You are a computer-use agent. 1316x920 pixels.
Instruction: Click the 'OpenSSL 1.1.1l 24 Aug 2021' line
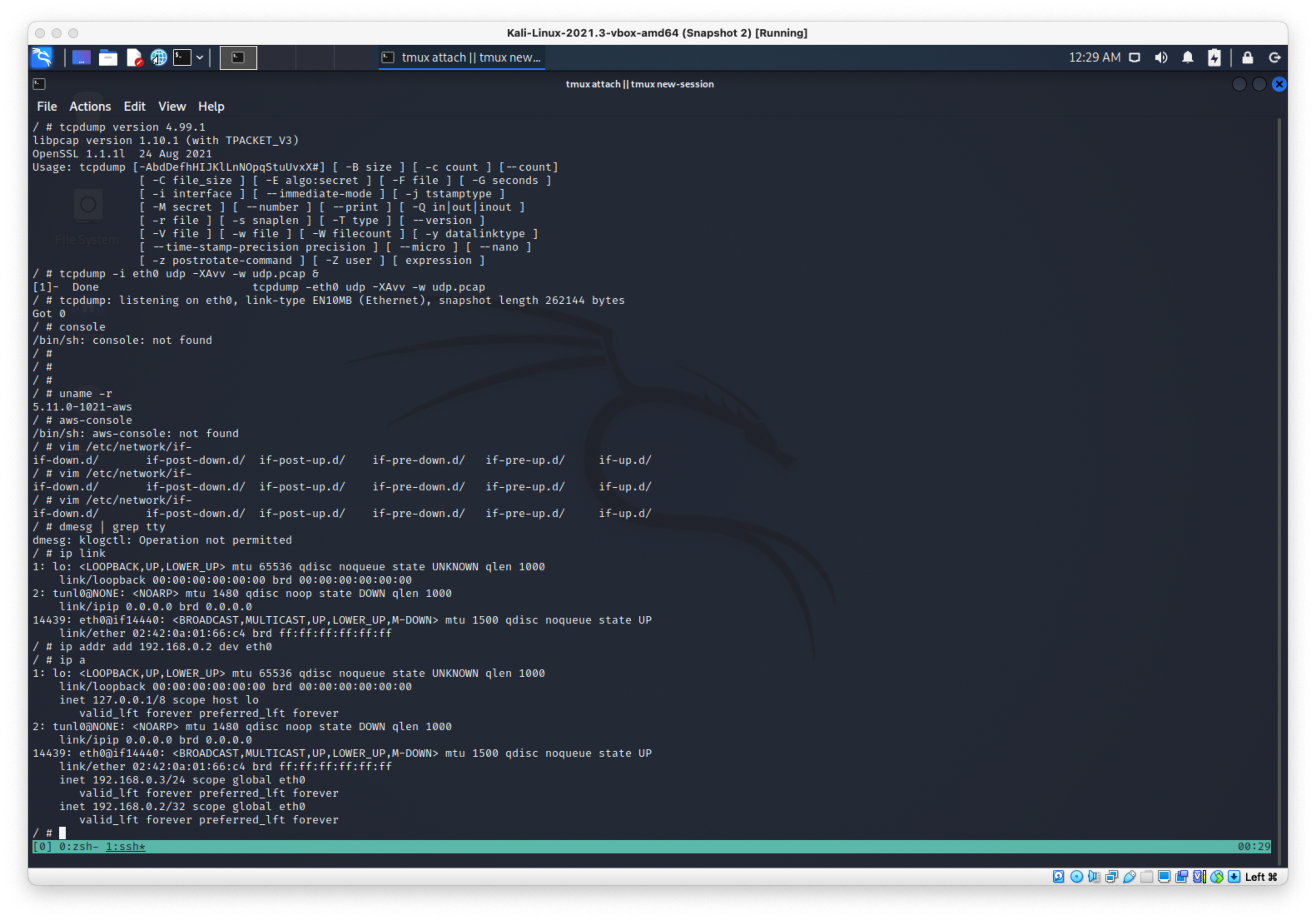pyautogui.click(x=122, y=154)
